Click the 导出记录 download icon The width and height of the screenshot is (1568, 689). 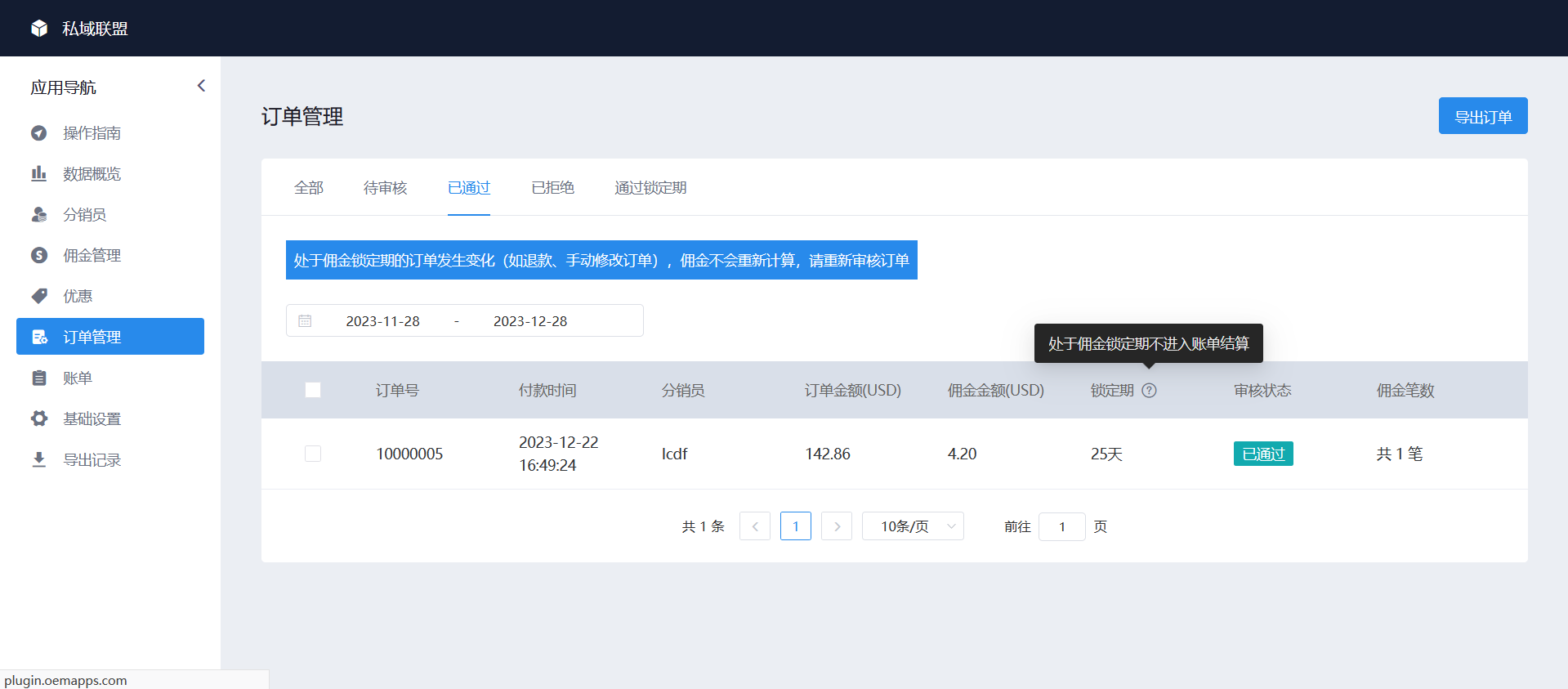39,459
